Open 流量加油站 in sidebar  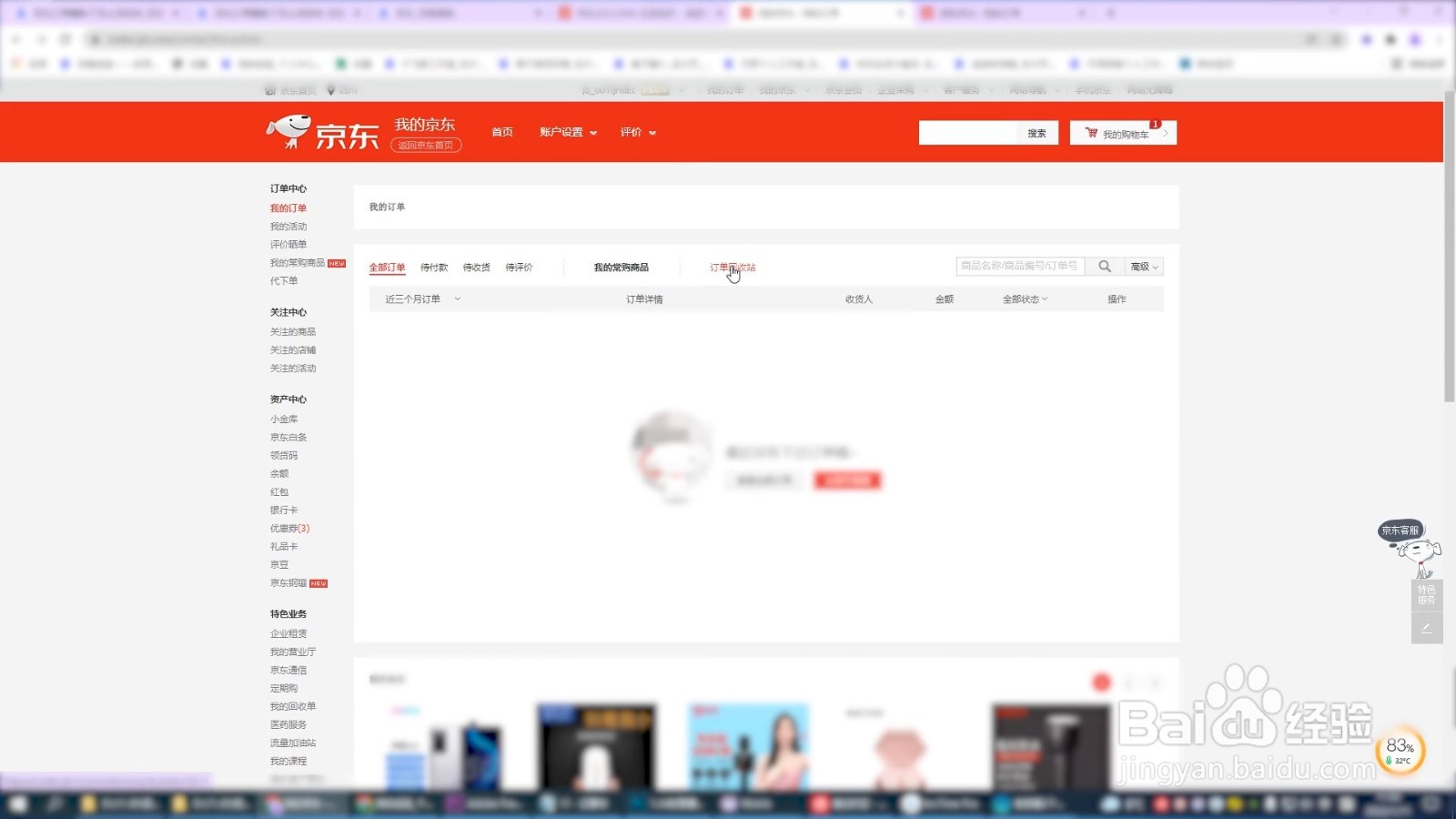293,743
